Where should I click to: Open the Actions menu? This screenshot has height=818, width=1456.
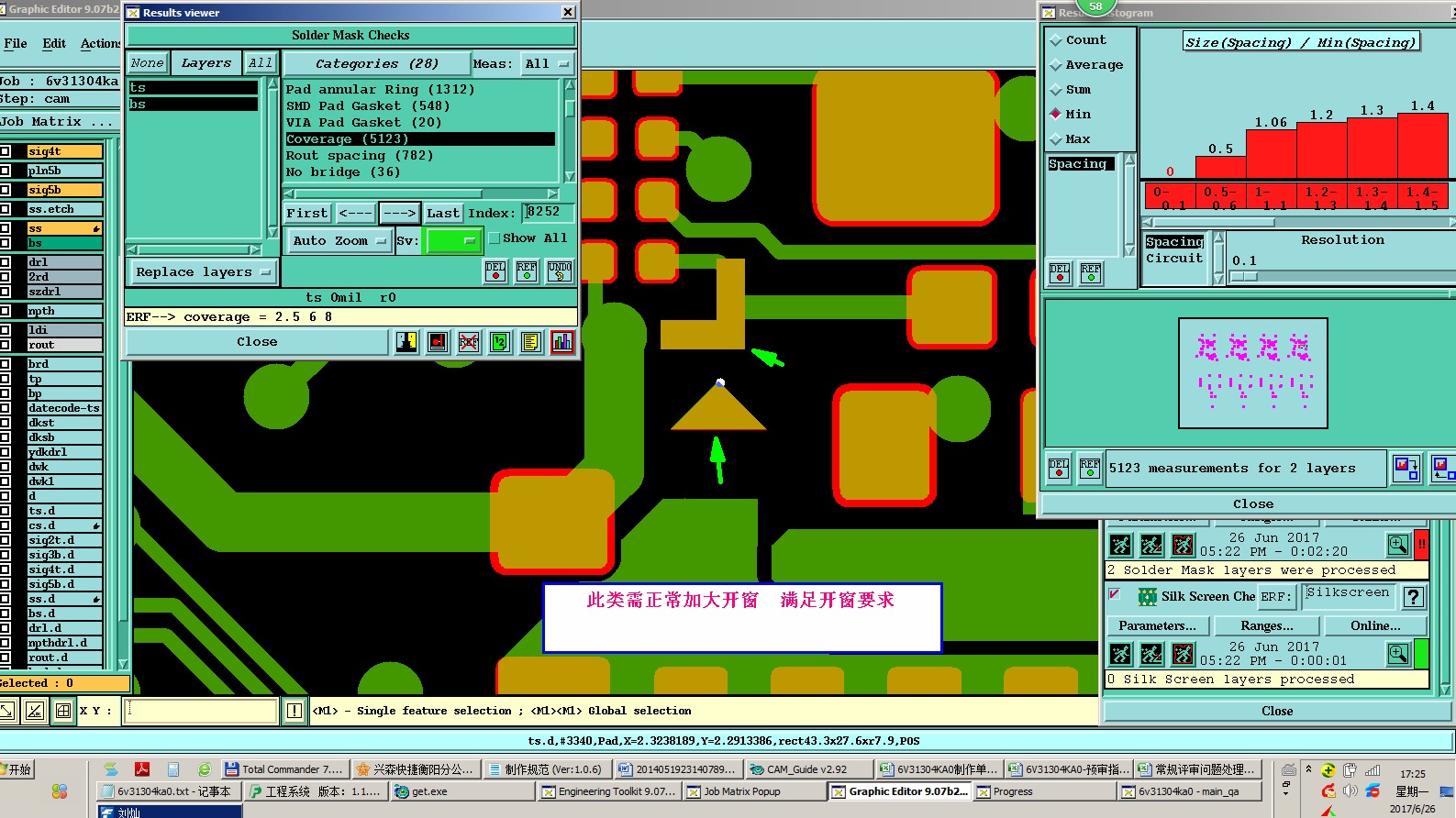coord(100,43)
